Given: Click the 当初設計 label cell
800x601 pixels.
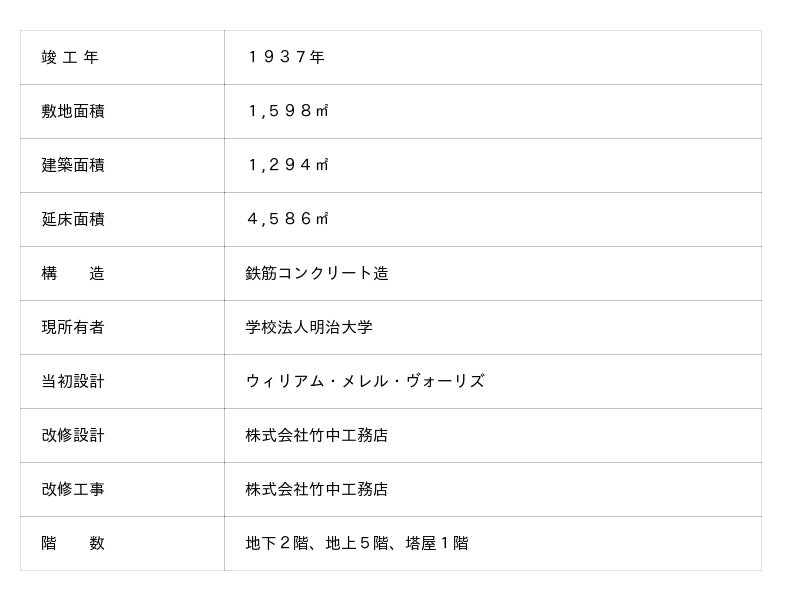Looking at the screenshot, I should (x=73, y=381).
